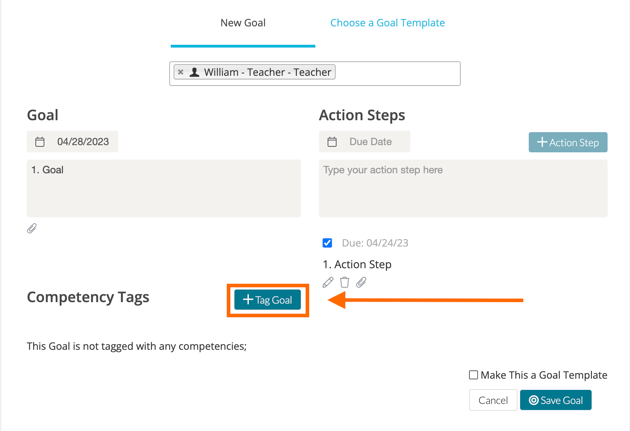Screen dimensions: 630x431
Task: Delete the action step using trash icon
Action: click(345, 283)
